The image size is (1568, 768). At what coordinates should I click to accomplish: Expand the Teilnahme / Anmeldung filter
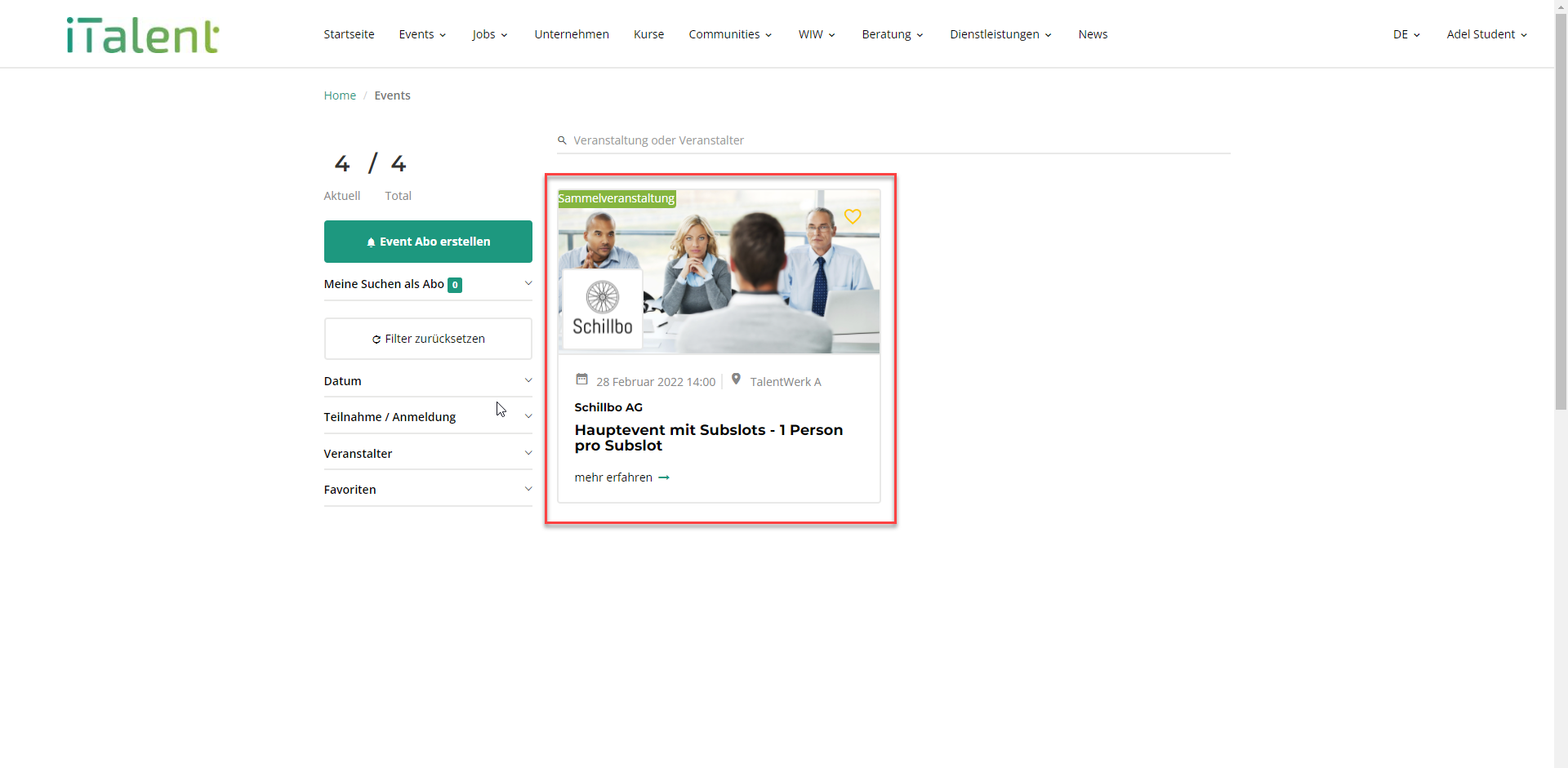coord(428,417)
